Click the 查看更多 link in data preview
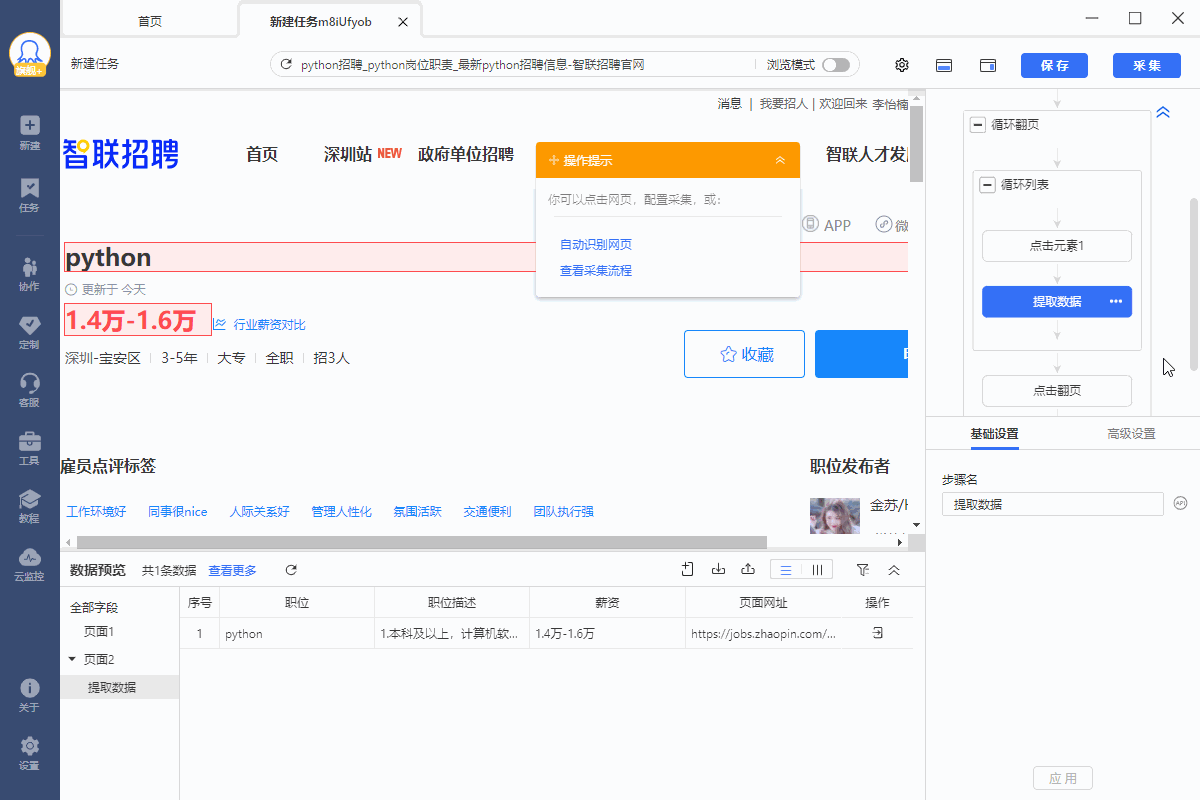Viewport: 1200px width, 800px height. [x=232, y=570]
